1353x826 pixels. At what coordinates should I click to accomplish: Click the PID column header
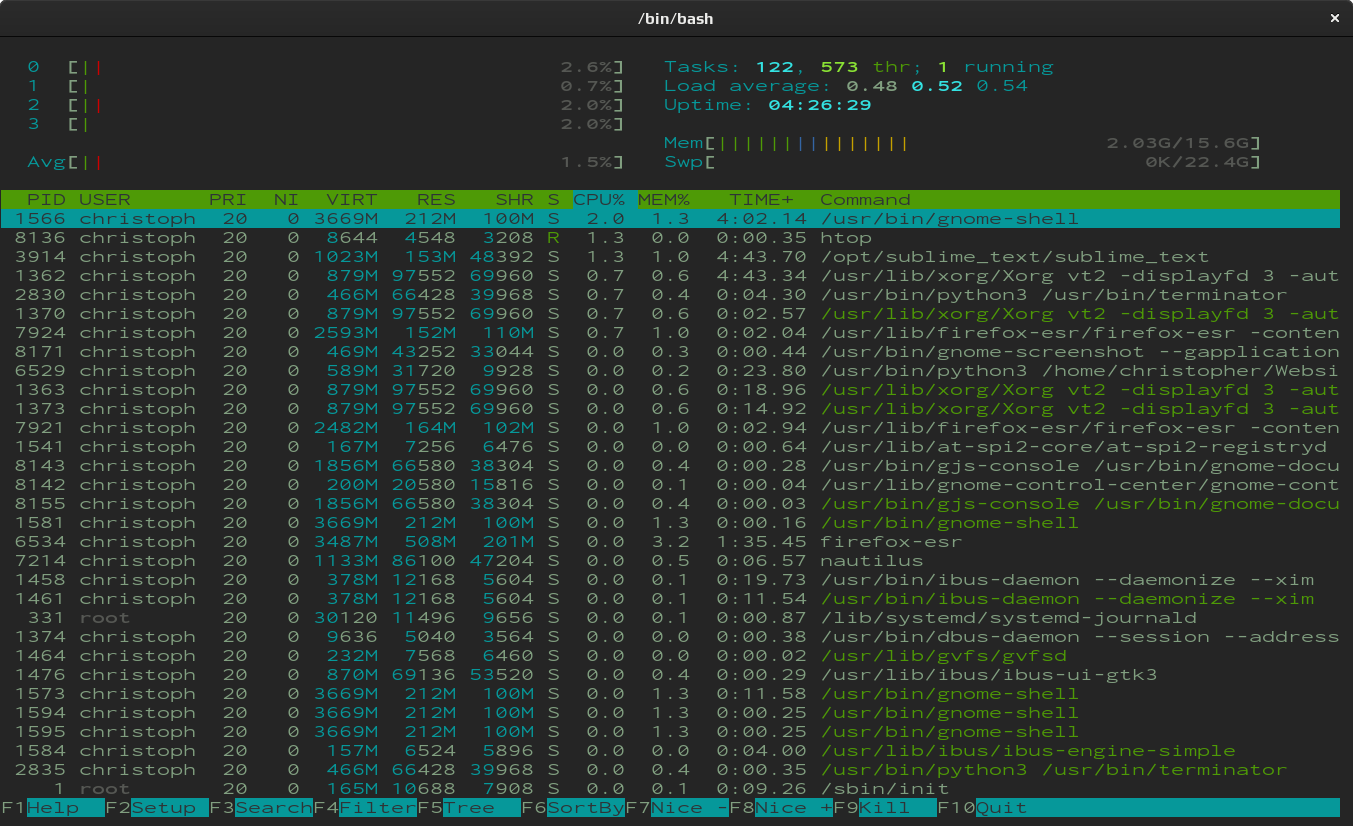pyautogui.click(x=46, y=200)
